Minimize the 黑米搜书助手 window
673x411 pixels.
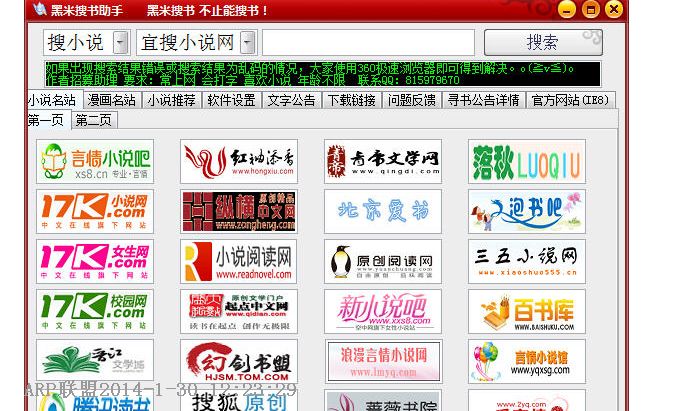[x=567, y=9]
